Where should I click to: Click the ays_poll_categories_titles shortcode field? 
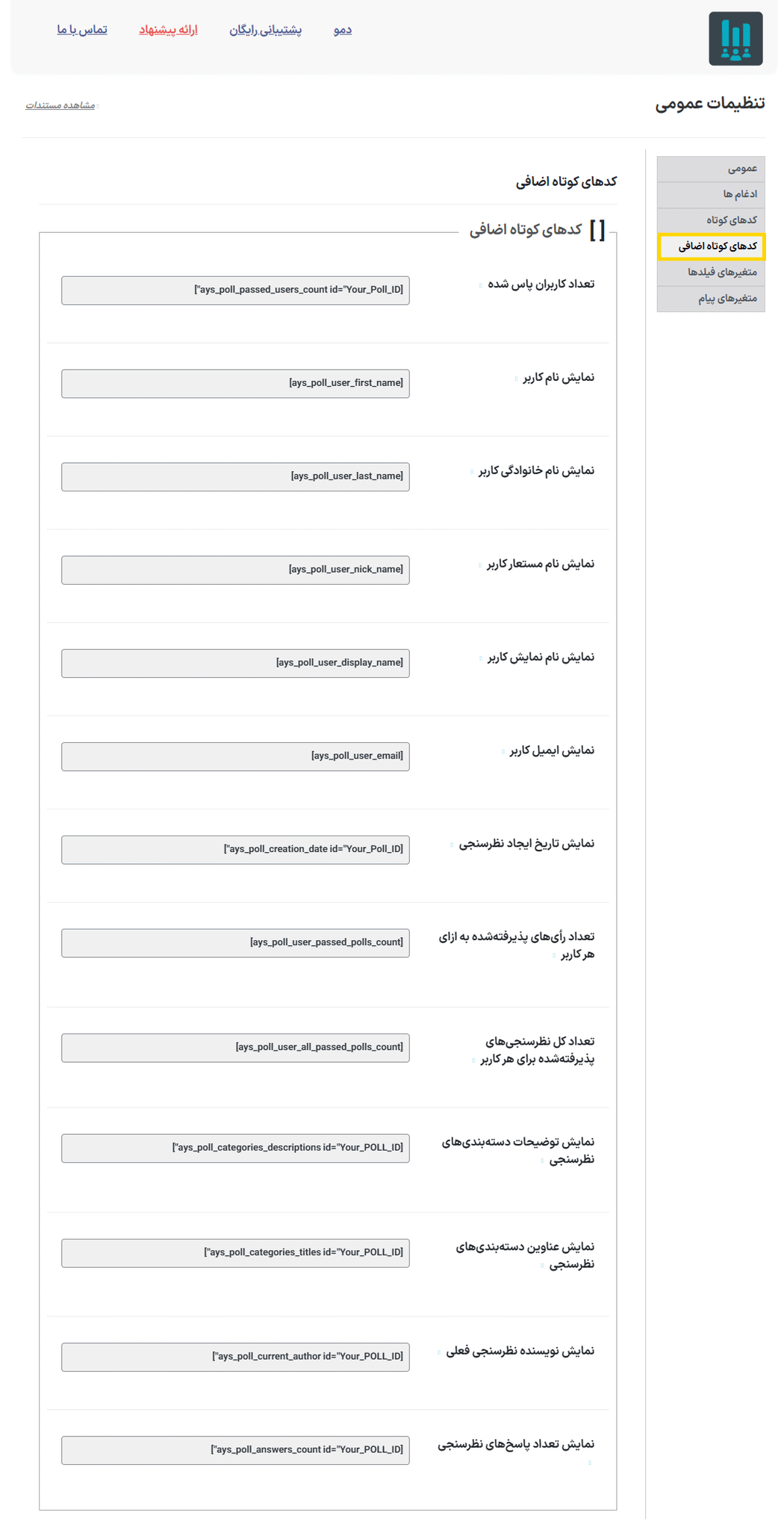point(235,1253)
